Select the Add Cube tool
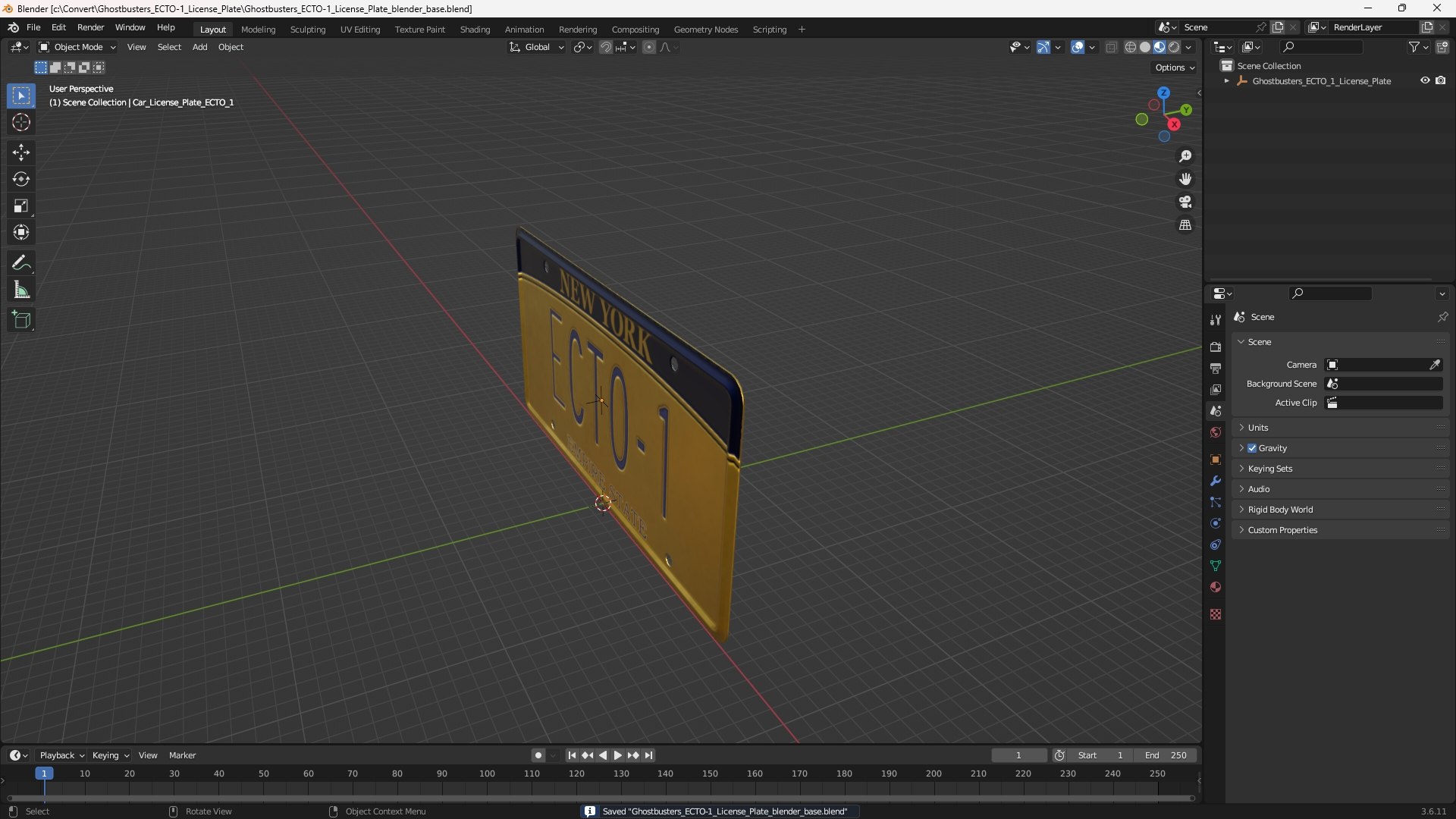Image resolution: width=1456 pixels, height=819 pixels. click(21, 320)
